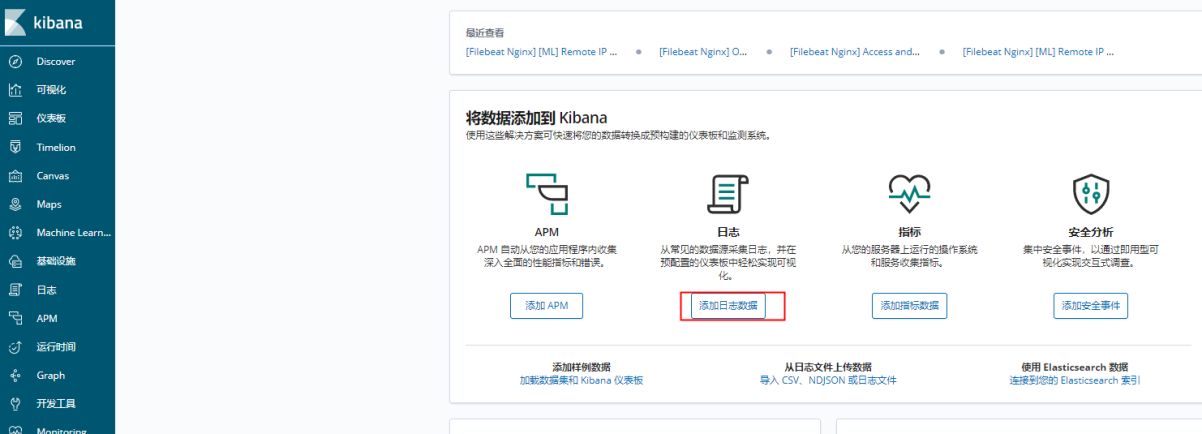Click the 最近查看 label
The image size is (1202, 434).
pyautogui.click(x=485, y=33)
